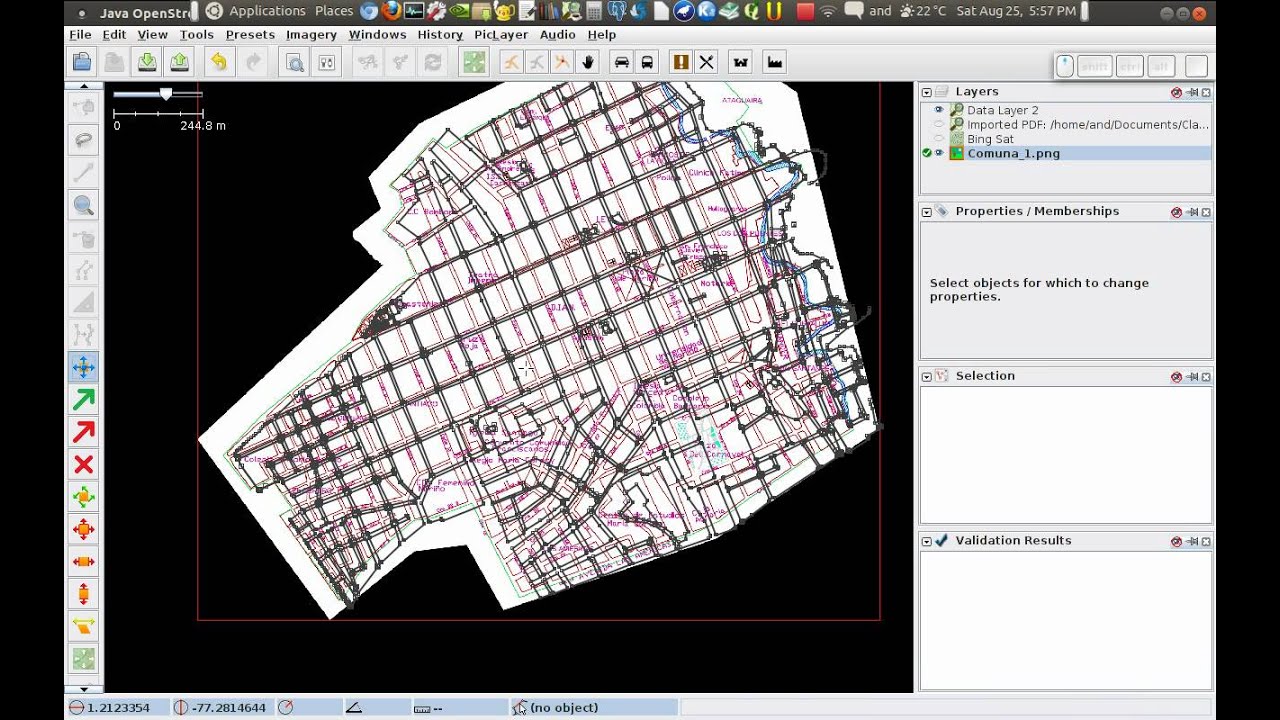Click green zoom-to-extent toolbar icon
The image size is (1280, 720).
(474, 62)
